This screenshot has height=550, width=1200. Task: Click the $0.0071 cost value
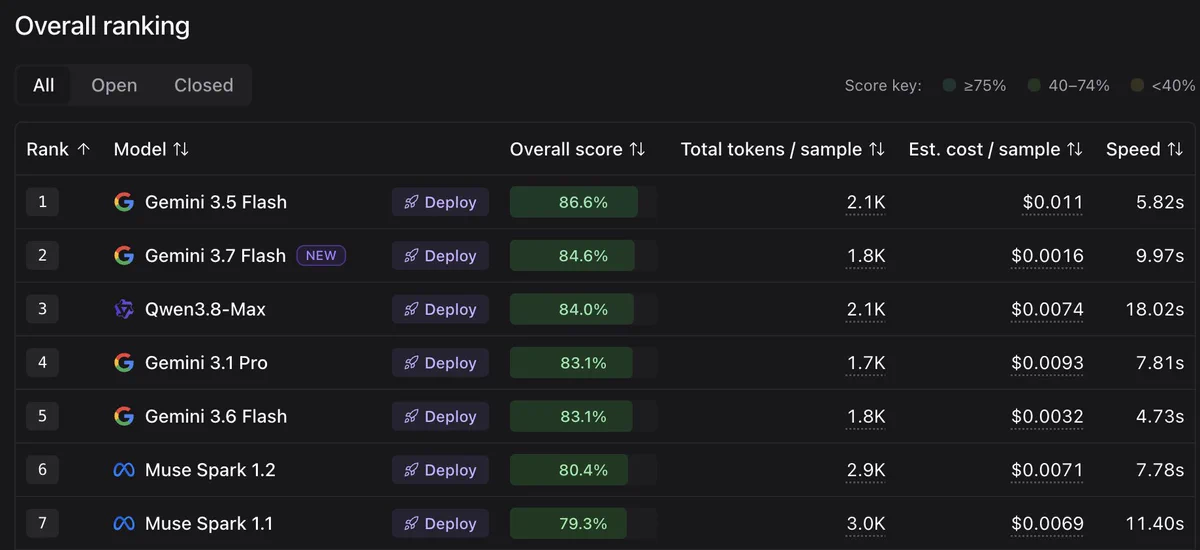[x=1047, y=470]
